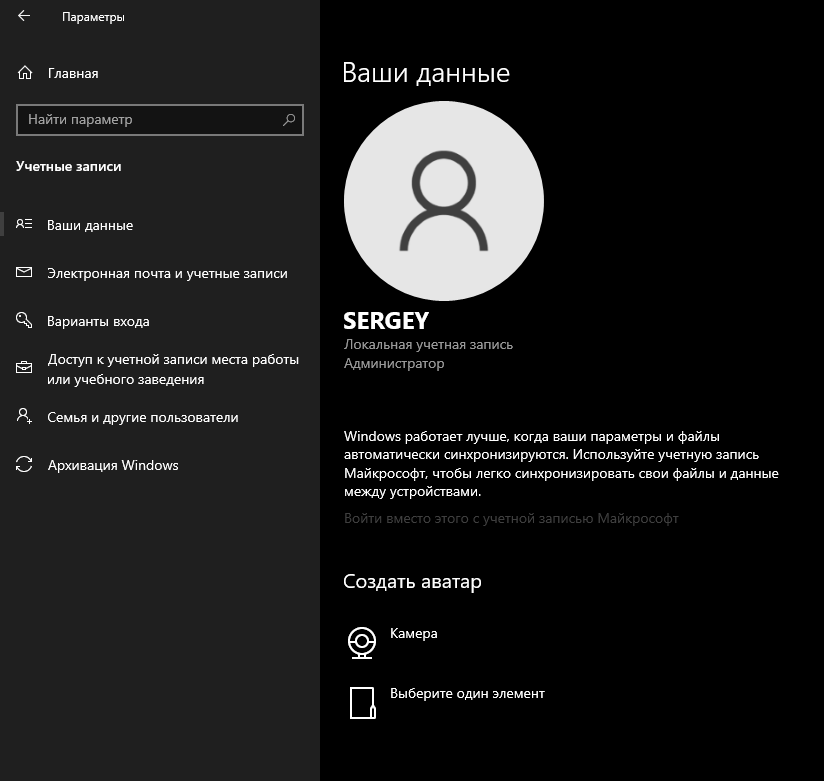This screenshot has width=824, height=781.
Task: Click the webcam icon under Создать аватар
Action: pos(362,643)
